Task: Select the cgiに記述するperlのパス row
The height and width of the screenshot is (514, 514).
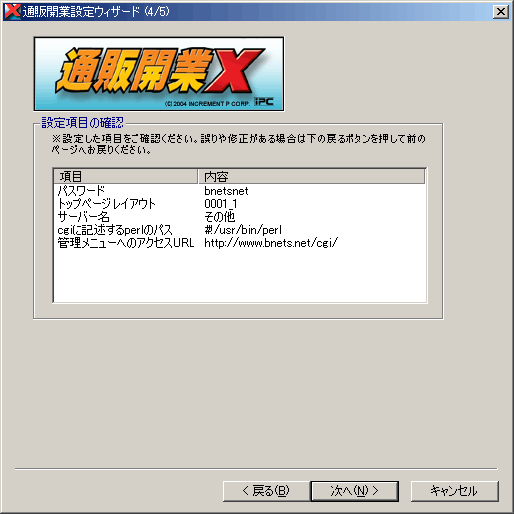Action: (240, 230)
